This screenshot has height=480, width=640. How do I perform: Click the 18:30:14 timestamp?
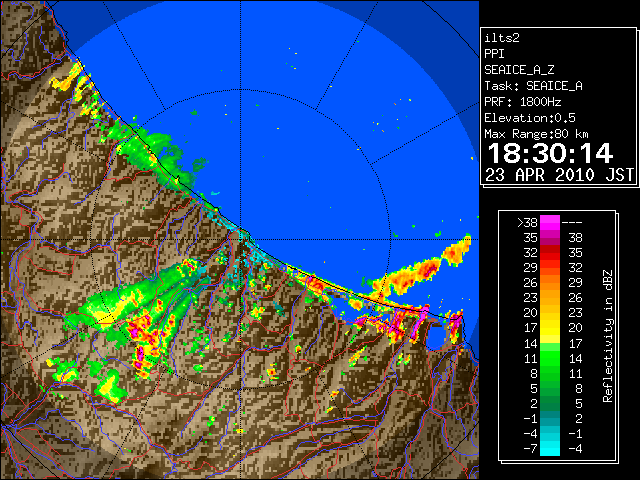click(550, 153)
